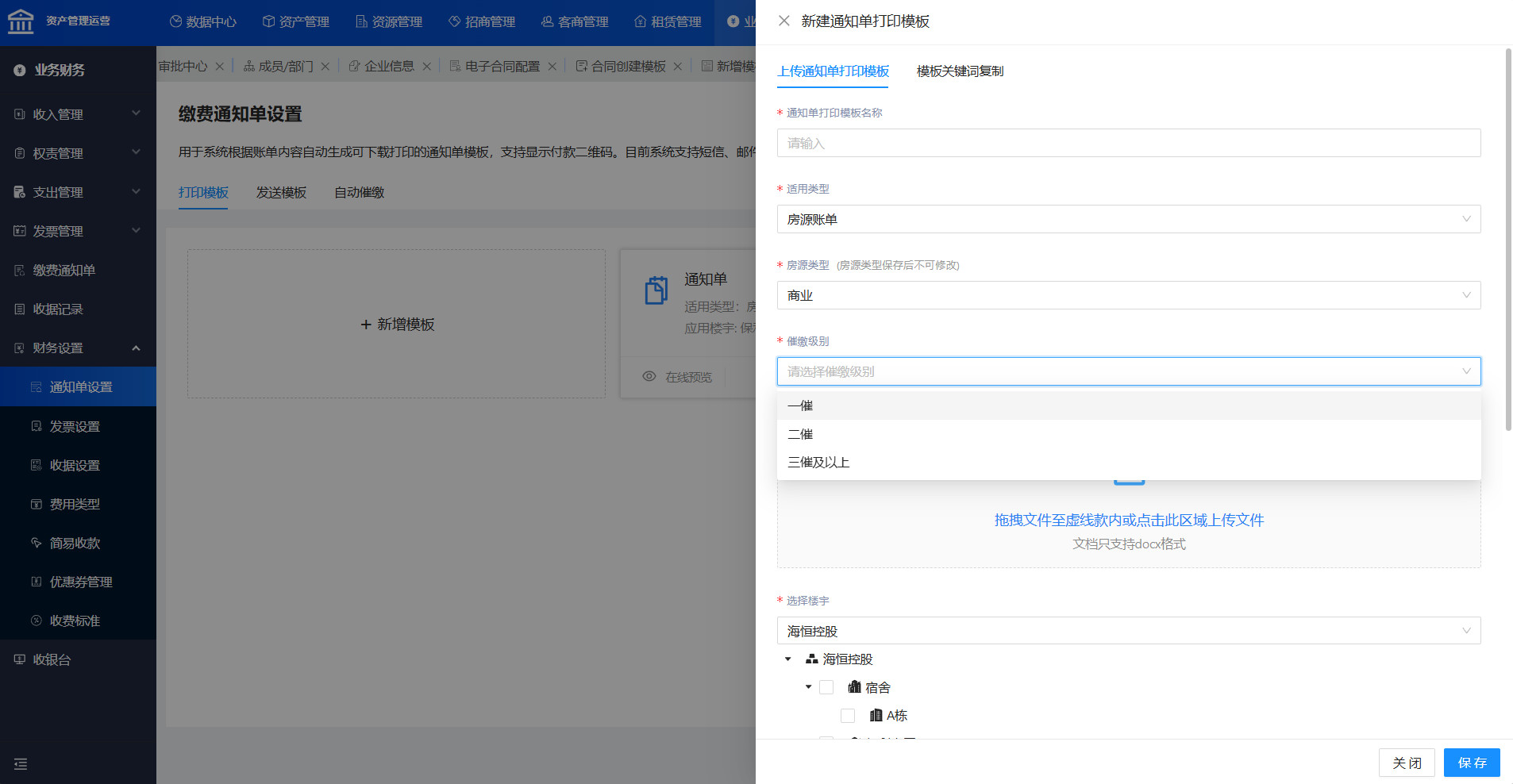This screenshot has height=784, width=1513.
Task: Open the 适用类型 dropdown showing 房源账单
Action: 1128,219
